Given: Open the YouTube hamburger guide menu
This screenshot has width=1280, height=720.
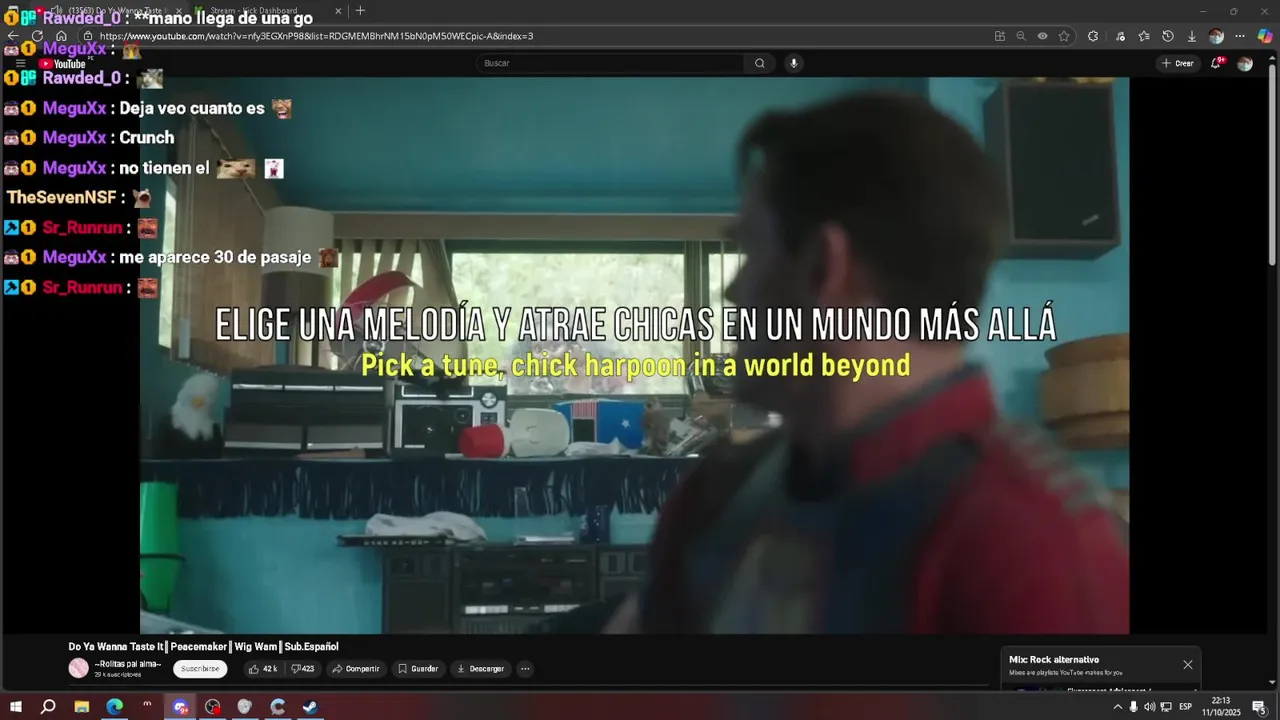Looking at the screenshot, I should pyautogui.click(x=20, y=63).
